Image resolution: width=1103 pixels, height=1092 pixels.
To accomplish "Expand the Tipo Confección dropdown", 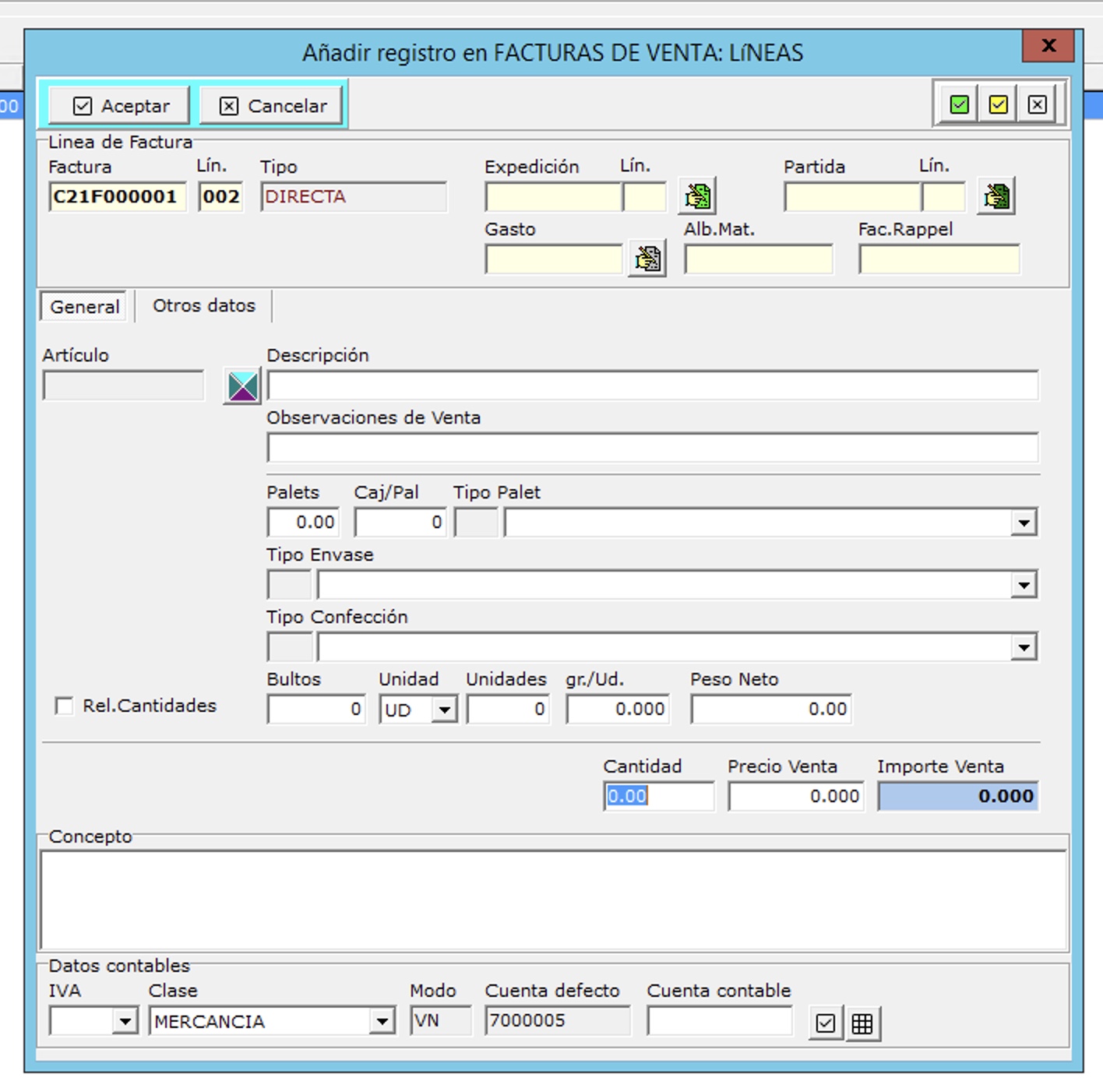I will [1024, 647].
